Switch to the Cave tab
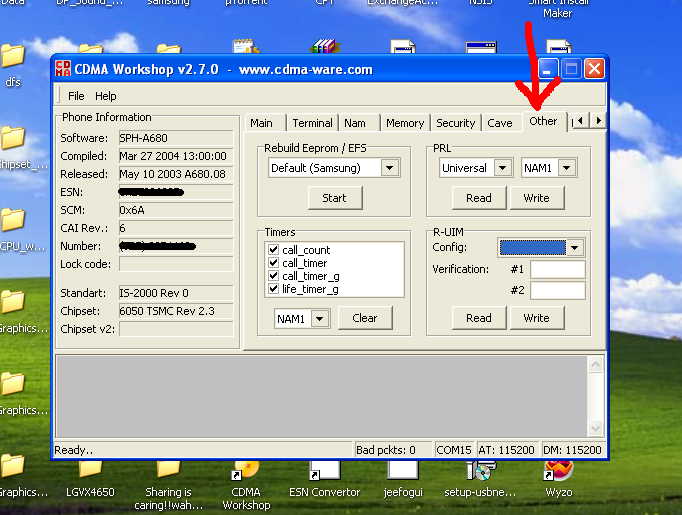The image size is (682, 515). click(500, 123)
